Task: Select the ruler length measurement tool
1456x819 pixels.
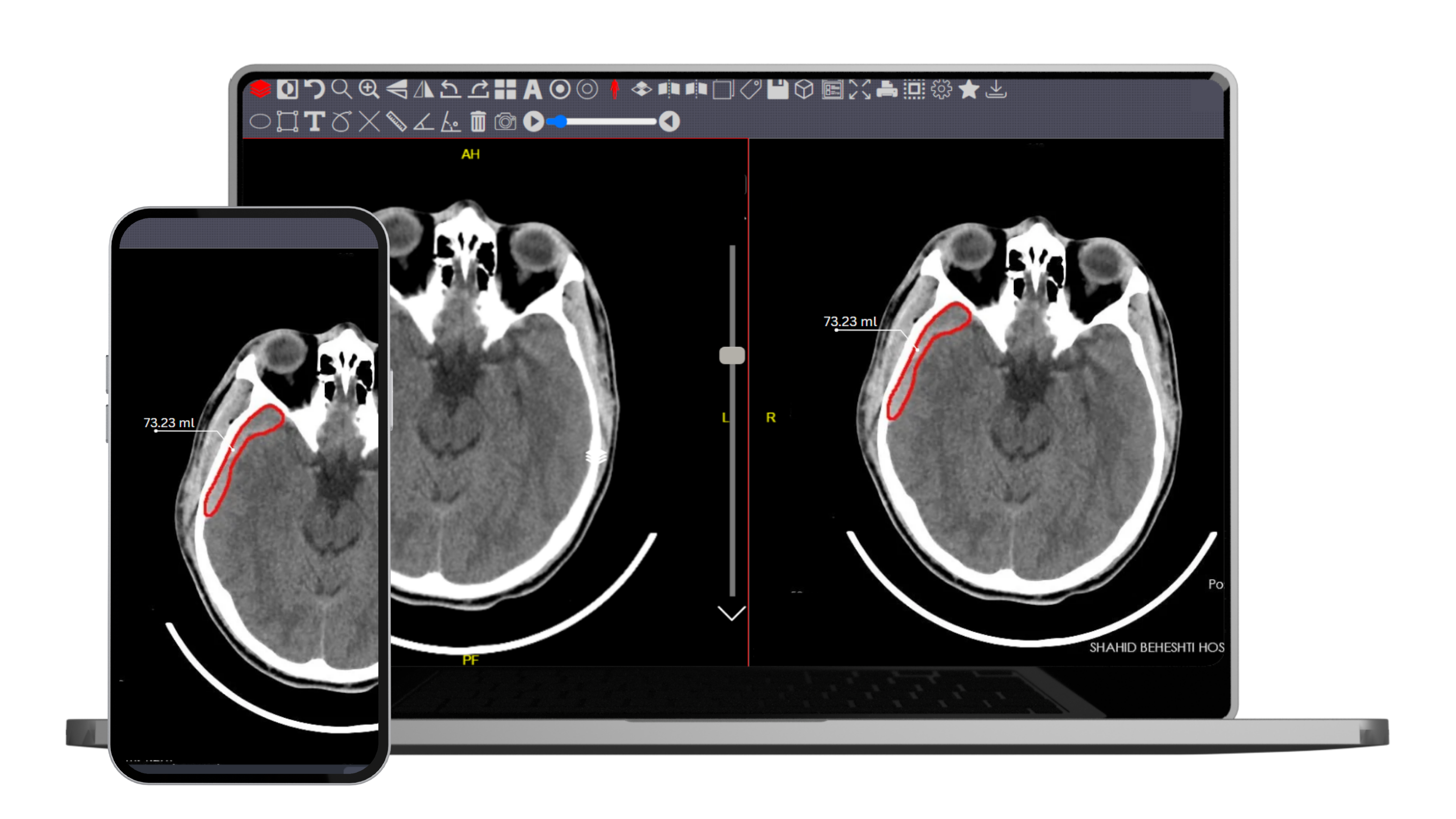Action: [396, 121]
